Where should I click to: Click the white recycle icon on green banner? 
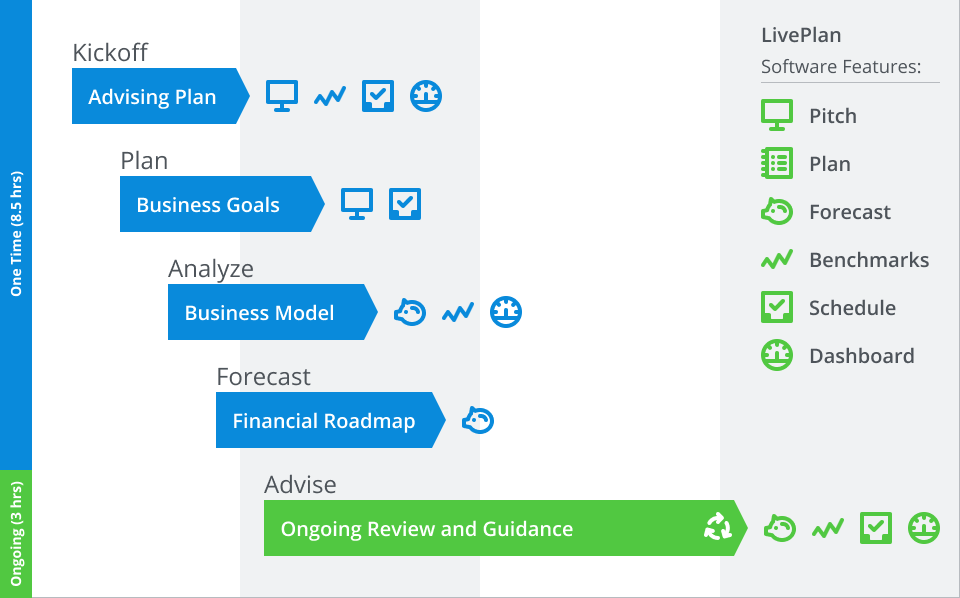[x=717, y=528]
